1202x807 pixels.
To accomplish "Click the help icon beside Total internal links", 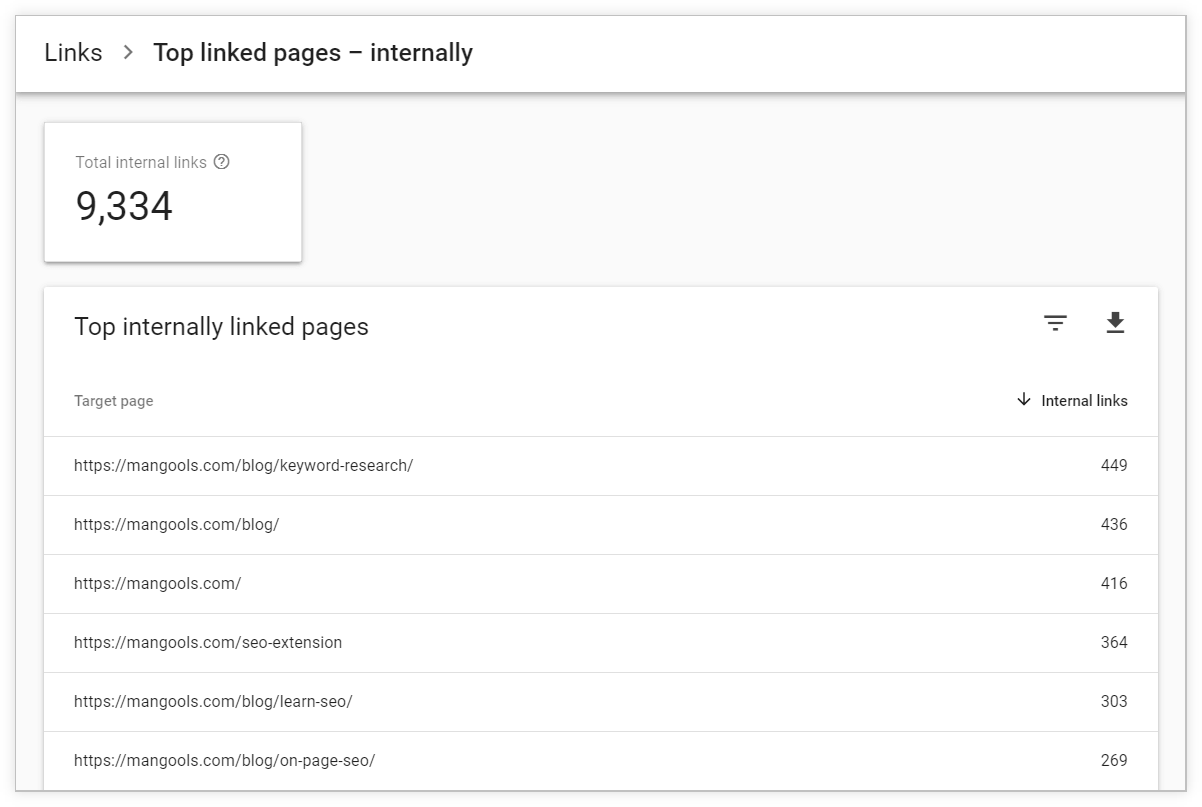I will click(x=222, y=162).
